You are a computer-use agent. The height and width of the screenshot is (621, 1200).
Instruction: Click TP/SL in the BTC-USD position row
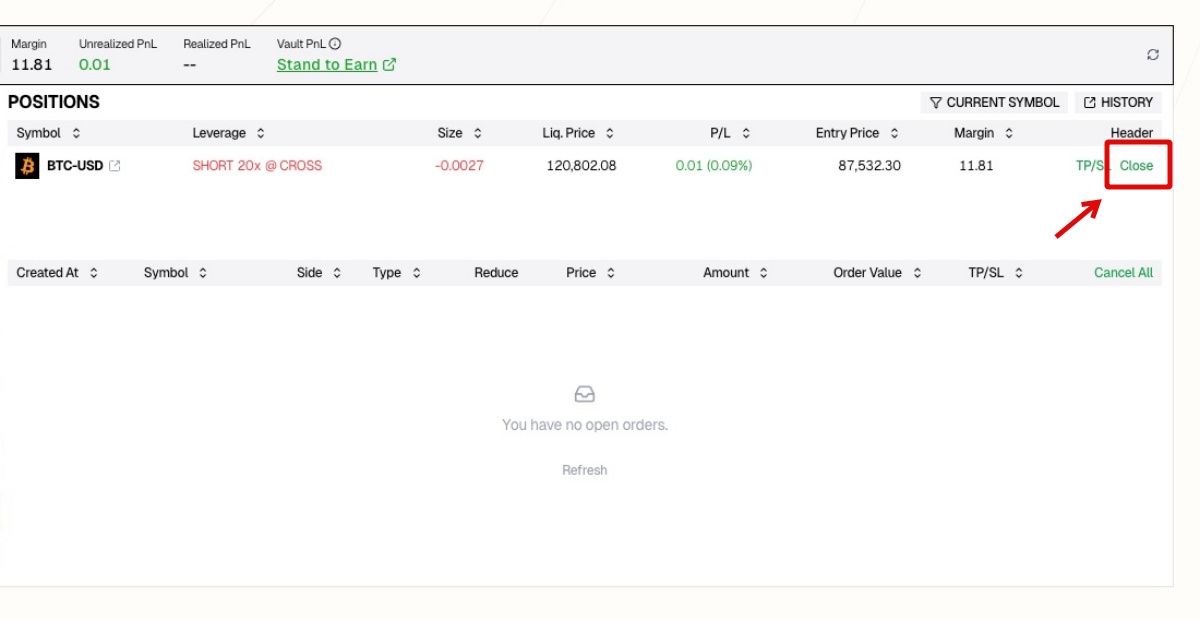point(1093,166)
